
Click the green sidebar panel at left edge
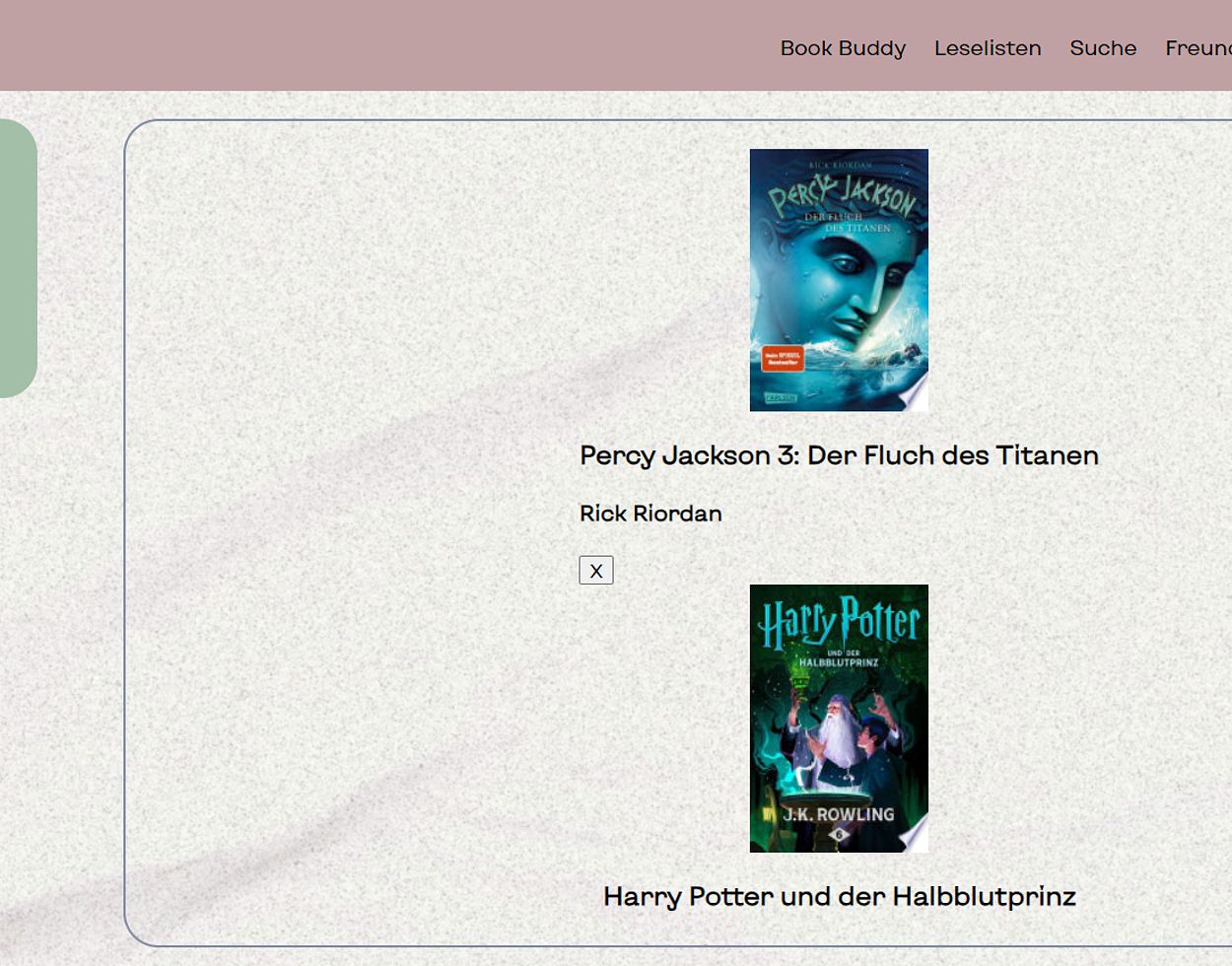pyautogui.click(x=17, y=258)
